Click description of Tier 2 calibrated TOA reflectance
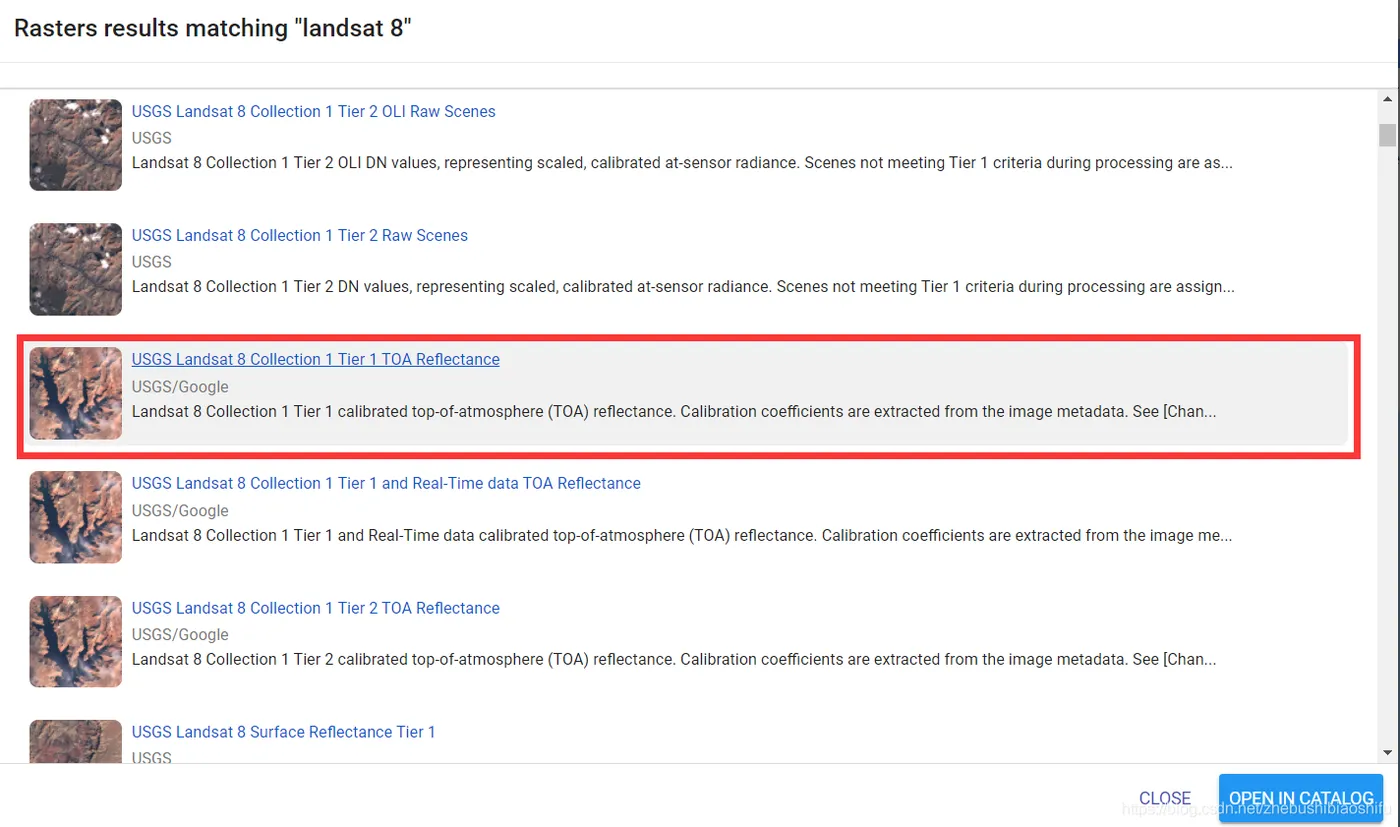 [x=674, y=659]
